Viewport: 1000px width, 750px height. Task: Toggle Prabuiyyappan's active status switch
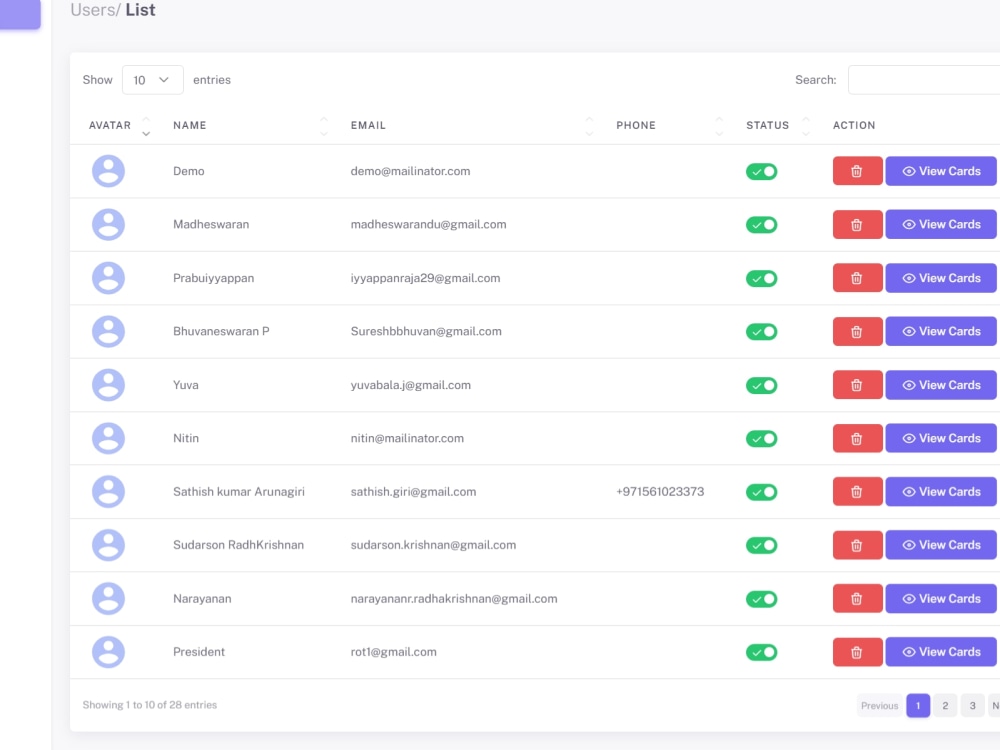coord(761,279)
